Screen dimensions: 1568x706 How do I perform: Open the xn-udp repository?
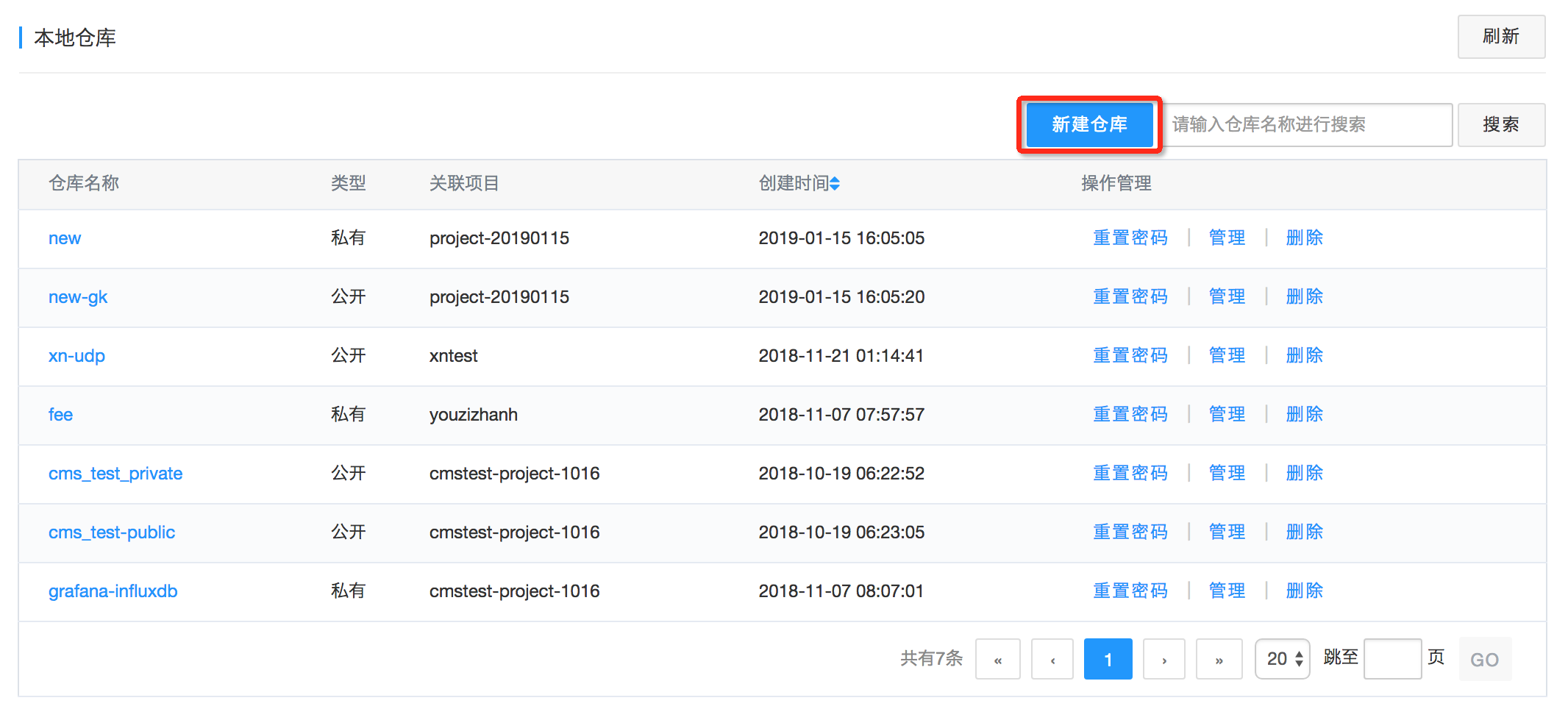pos(76,355)
